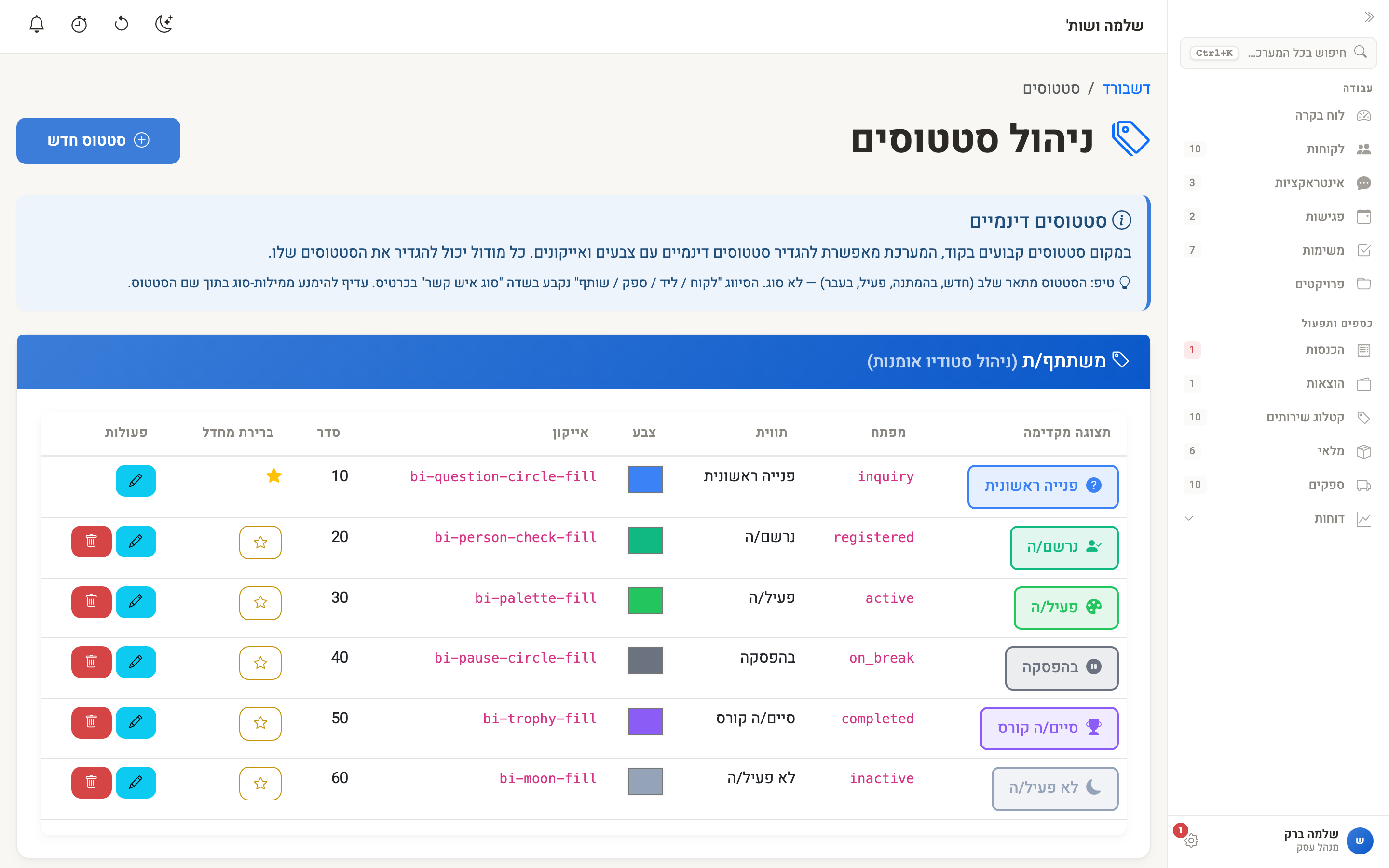Open הכנסות in the sidebar

click(x=1278, y=350)
